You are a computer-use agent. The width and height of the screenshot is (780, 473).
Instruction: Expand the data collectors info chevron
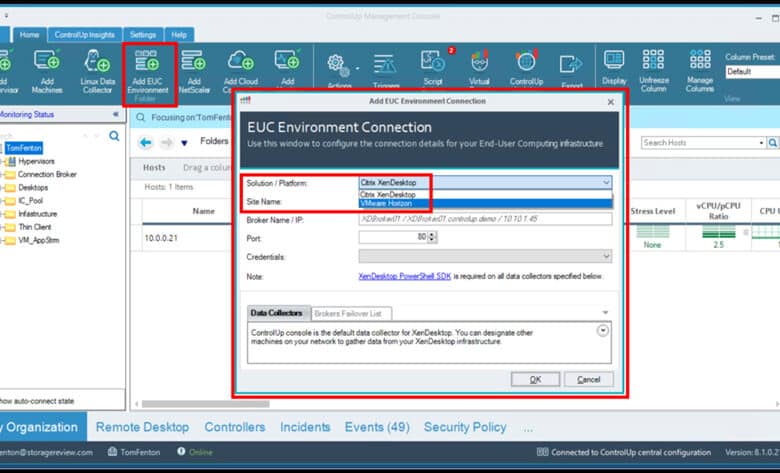(x=602, y=331)
